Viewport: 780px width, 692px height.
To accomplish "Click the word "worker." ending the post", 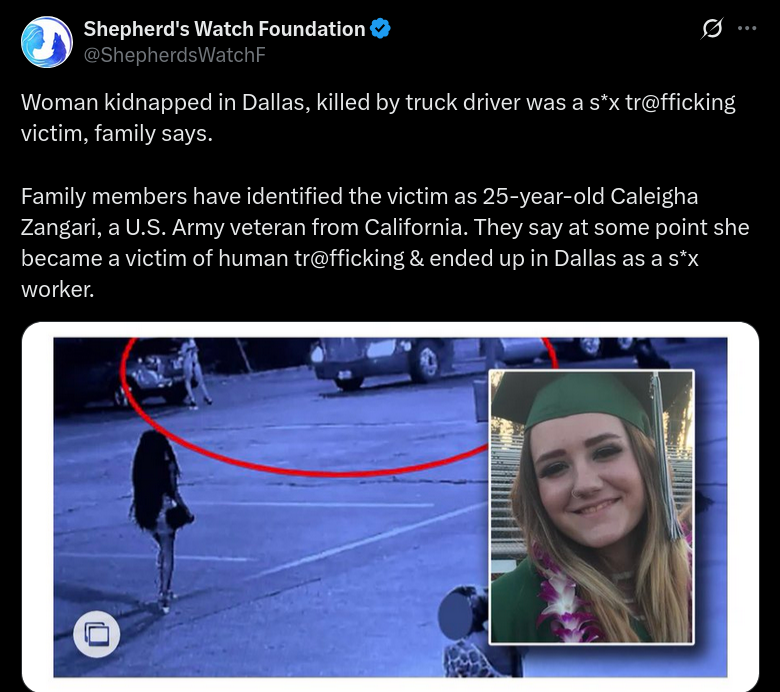I will click(58, 290).
